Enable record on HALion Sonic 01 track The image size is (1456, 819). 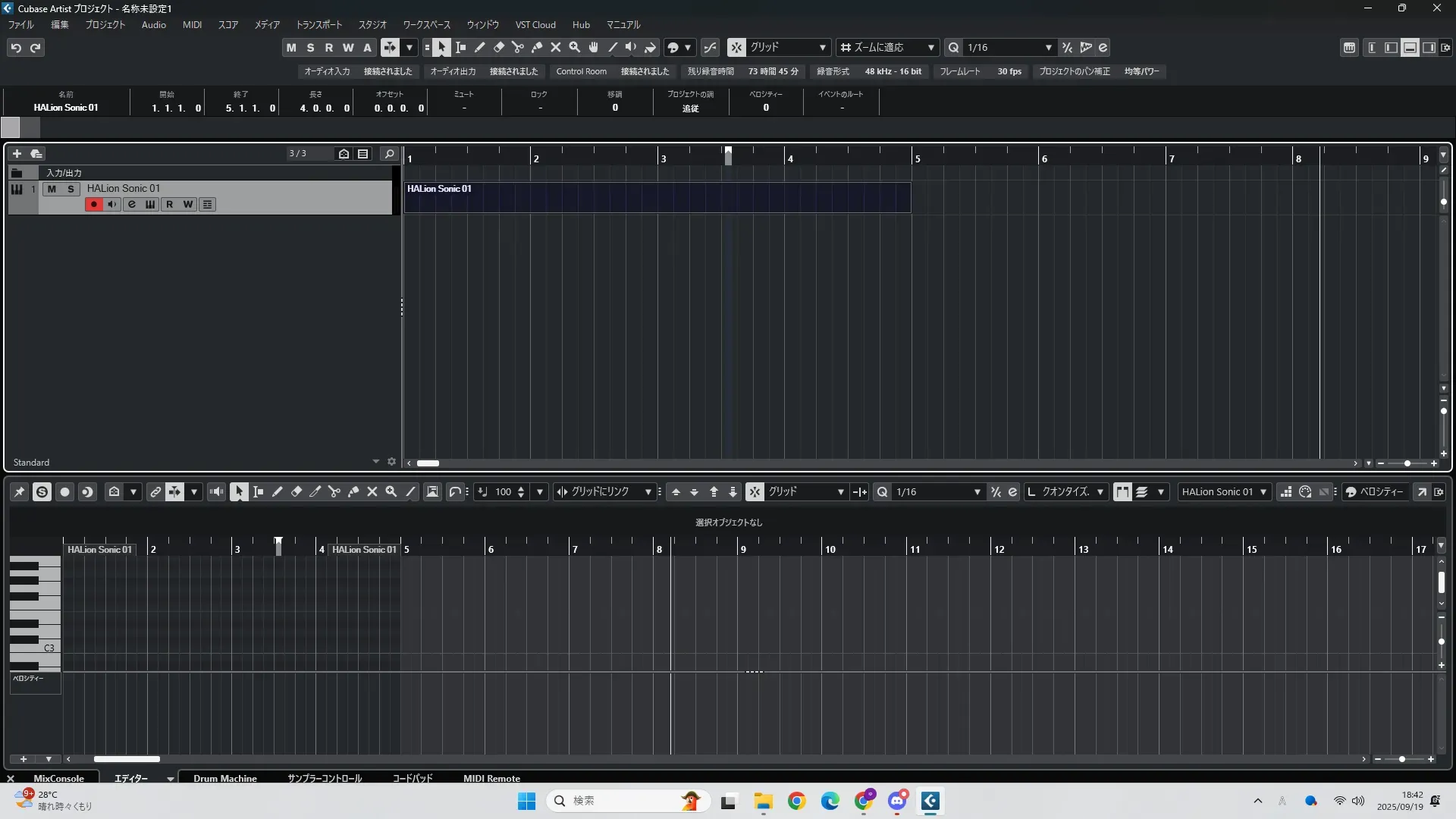pos(93,204)
